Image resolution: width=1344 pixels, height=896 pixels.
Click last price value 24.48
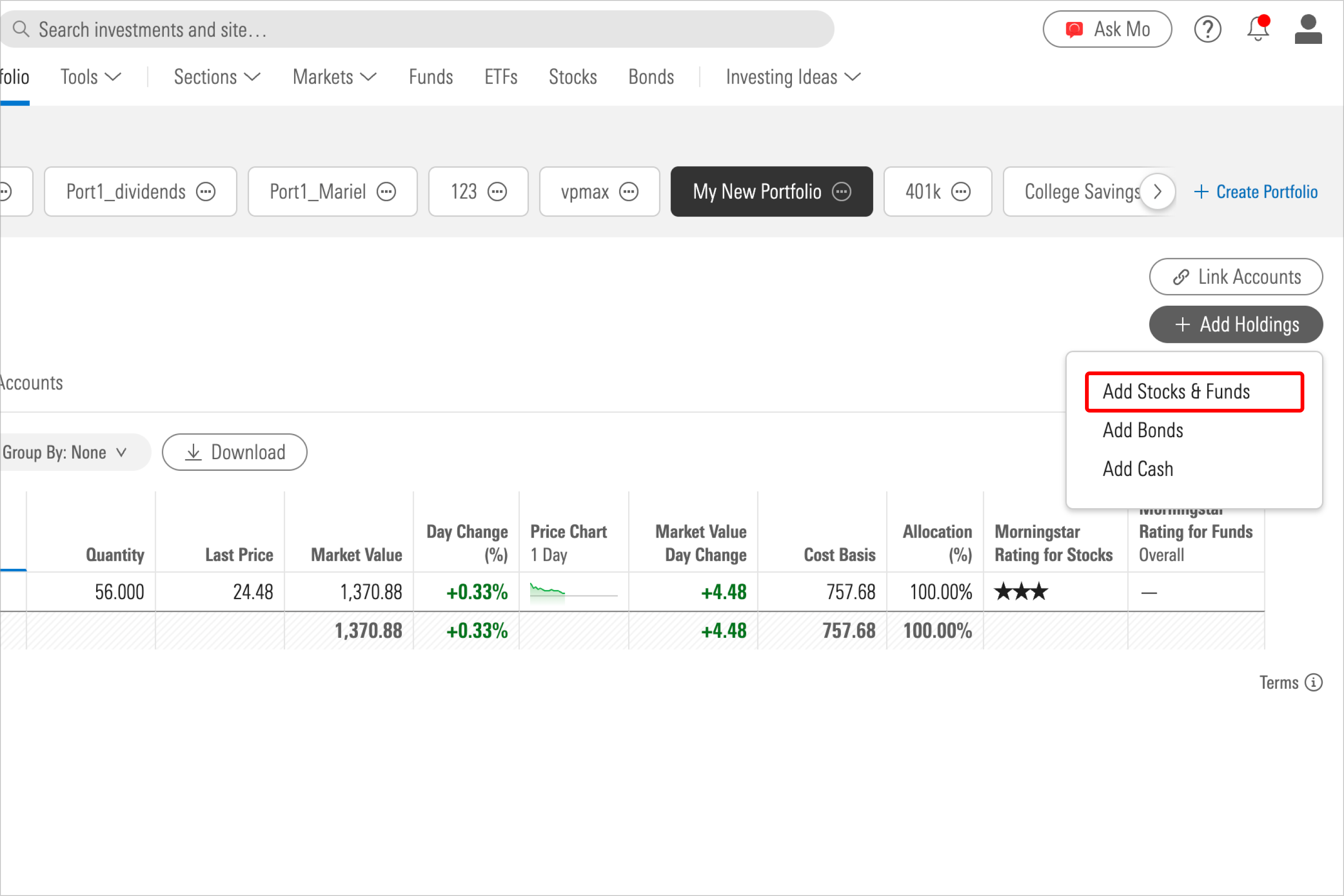click(x=252, y=592)
